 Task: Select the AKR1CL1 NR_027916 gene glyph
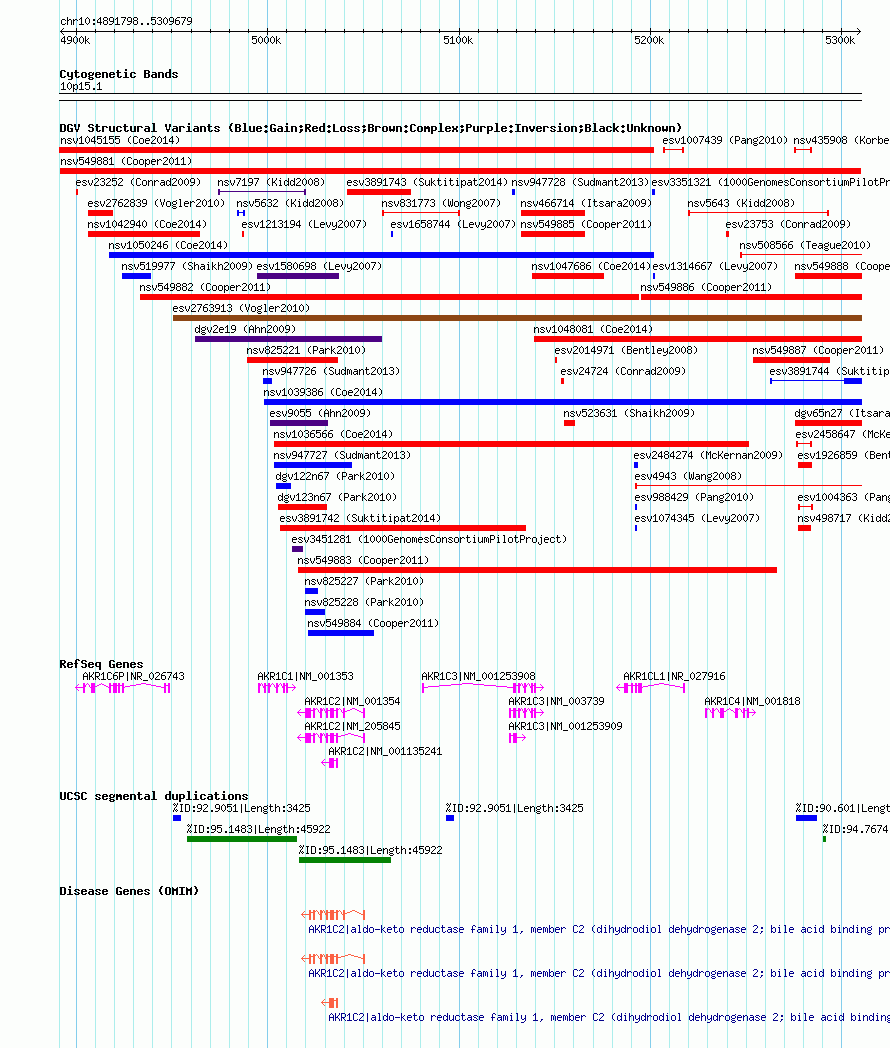[x=651, y=688]
